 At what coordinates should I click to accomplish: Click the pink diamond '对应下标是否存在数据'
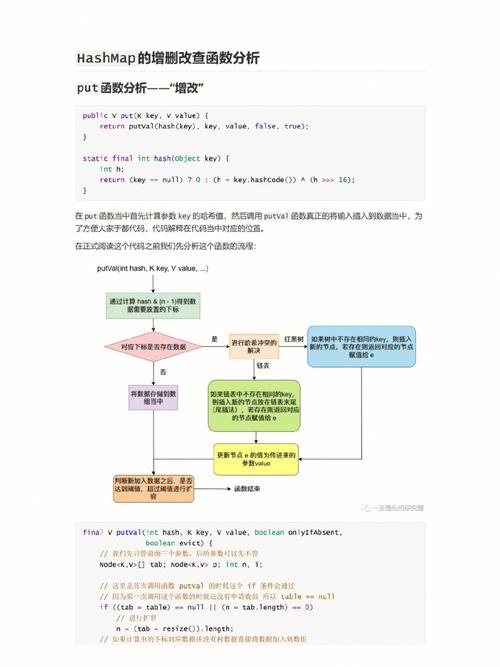coord(153,347)
